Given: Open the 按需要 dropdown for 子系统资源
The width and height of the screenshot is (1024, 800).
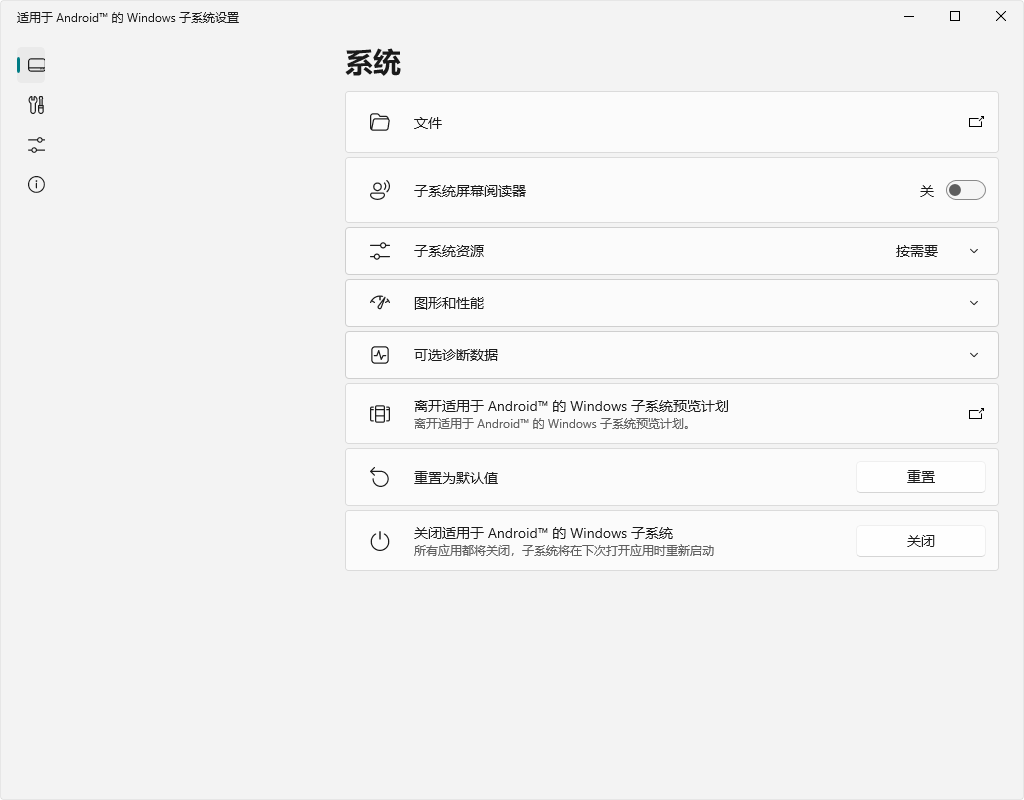Looking at the screenshot, I should pos(916,251).
